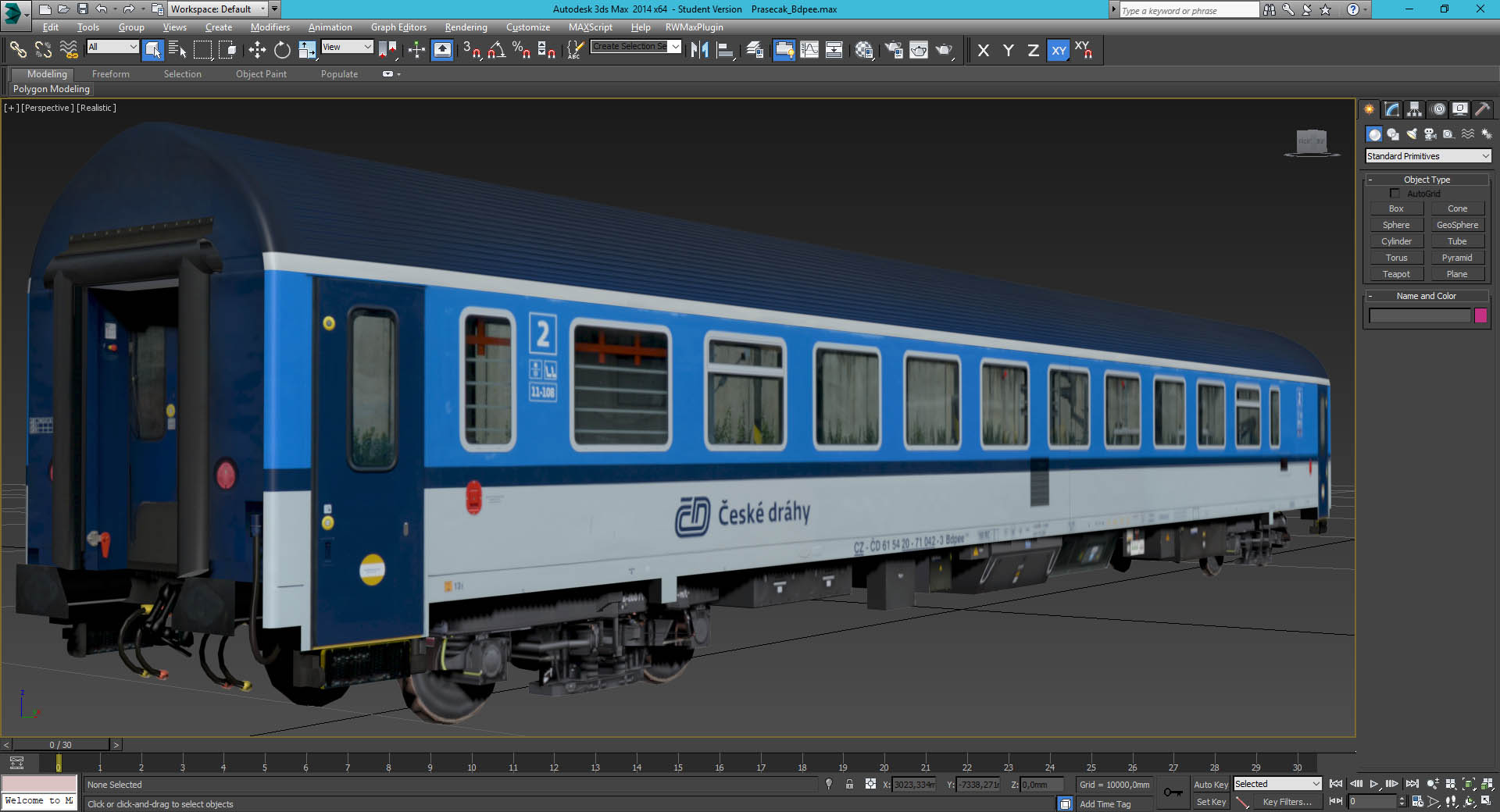Viewport: 1500px width, 812px height.
Task: Open the Graph Editors menu
Action: (x=398, y=27)
